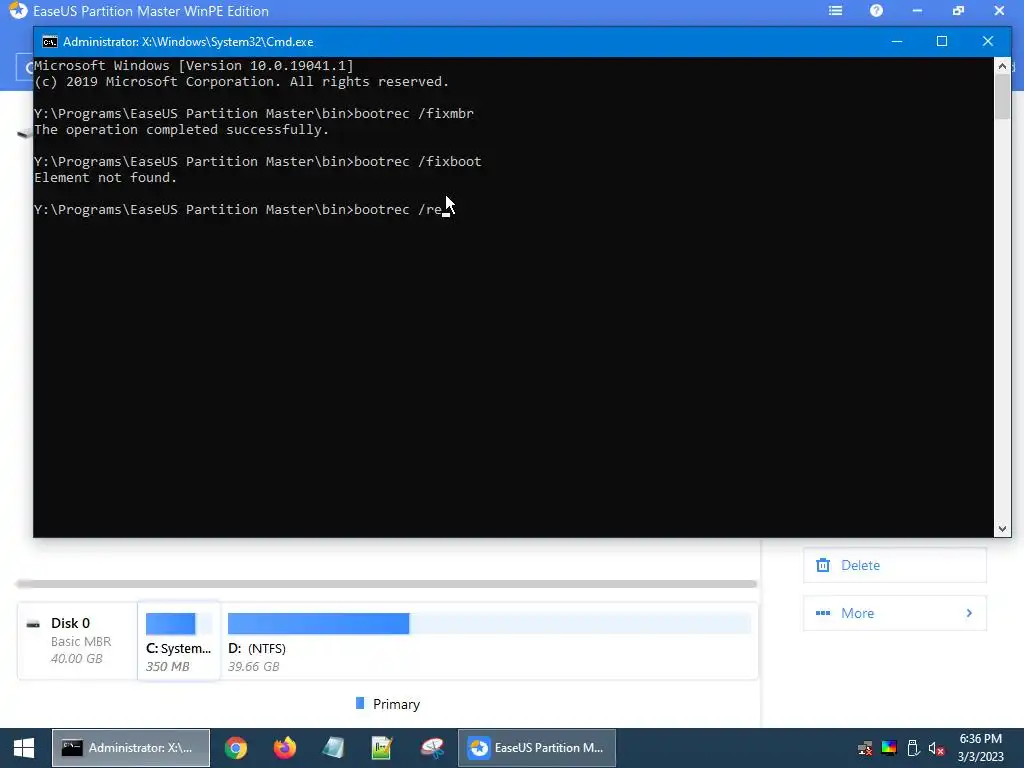Screen dimensions: 1024x768
Task: Select the D: (NTFS) partition block
Action: [x=489, y=641]
